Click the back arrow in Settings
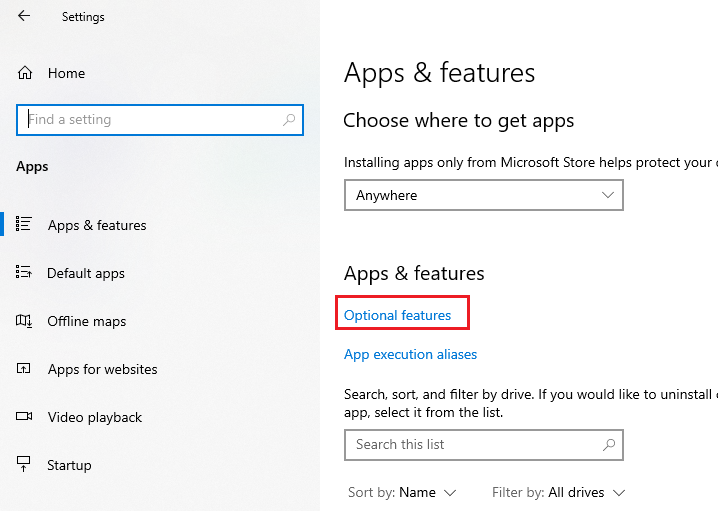Screen dimensions: 718x511 click(x=24, y=16)
